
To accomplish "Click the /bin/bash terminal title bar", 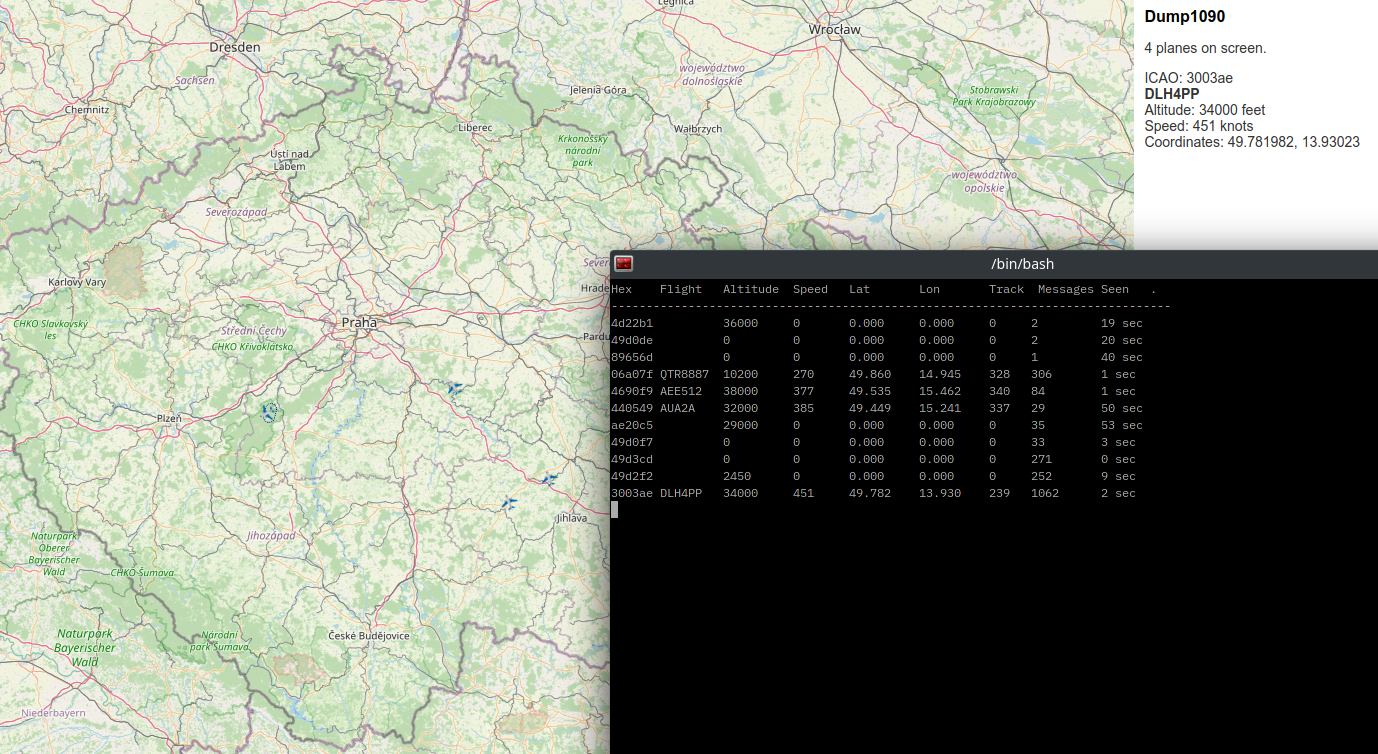I will (x=1021, y=264).
